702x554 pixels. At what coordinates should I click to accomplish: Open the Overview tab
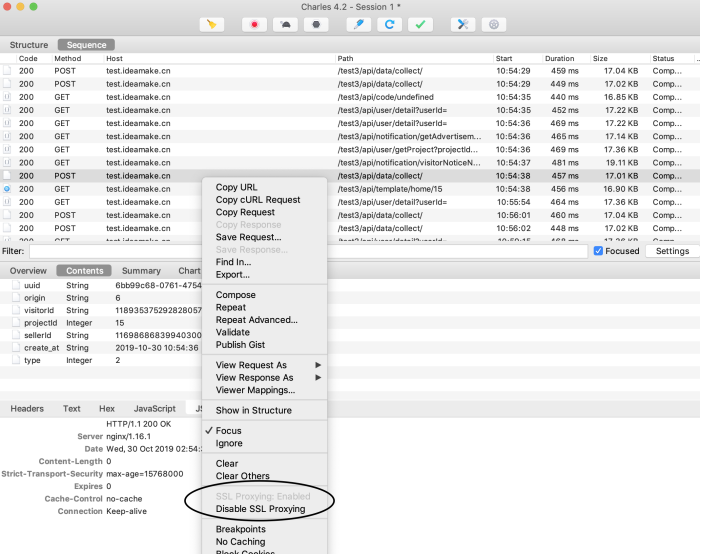point(28,271)
